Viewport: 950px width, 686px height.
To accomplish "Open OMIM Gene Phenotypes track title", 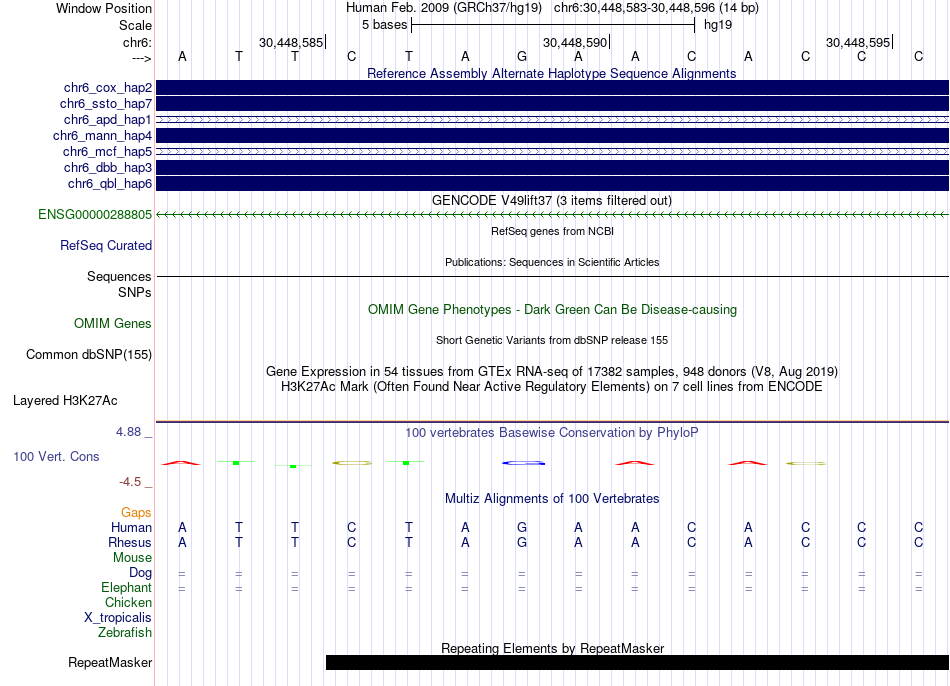I will [552, 310].
